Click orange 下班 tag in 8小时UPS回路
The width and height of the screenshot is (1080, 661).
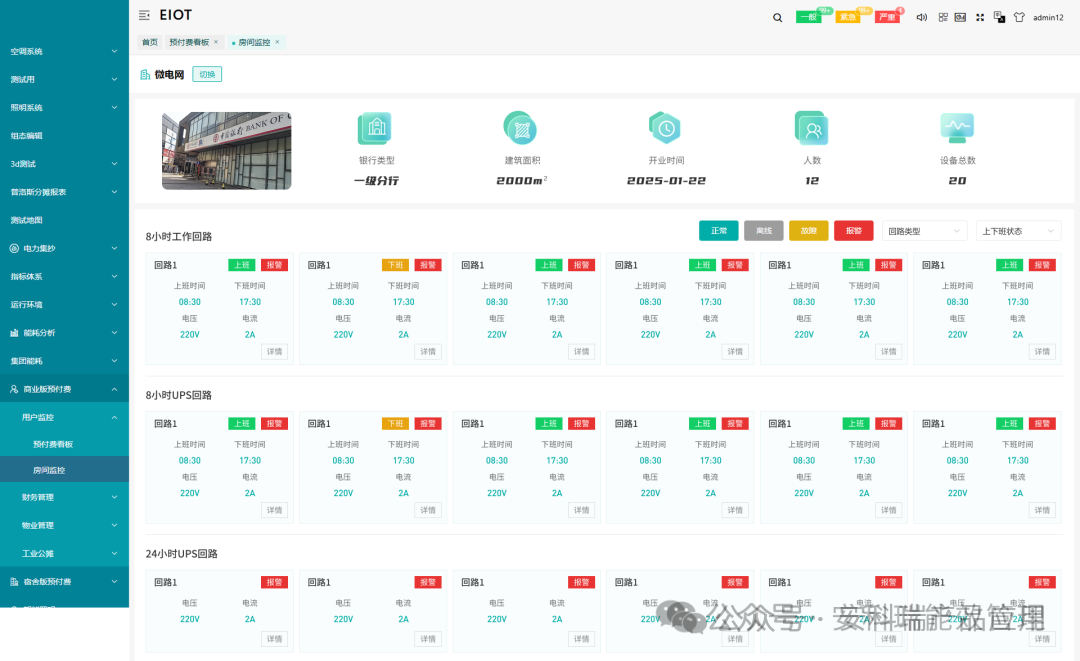pos(395,423)
